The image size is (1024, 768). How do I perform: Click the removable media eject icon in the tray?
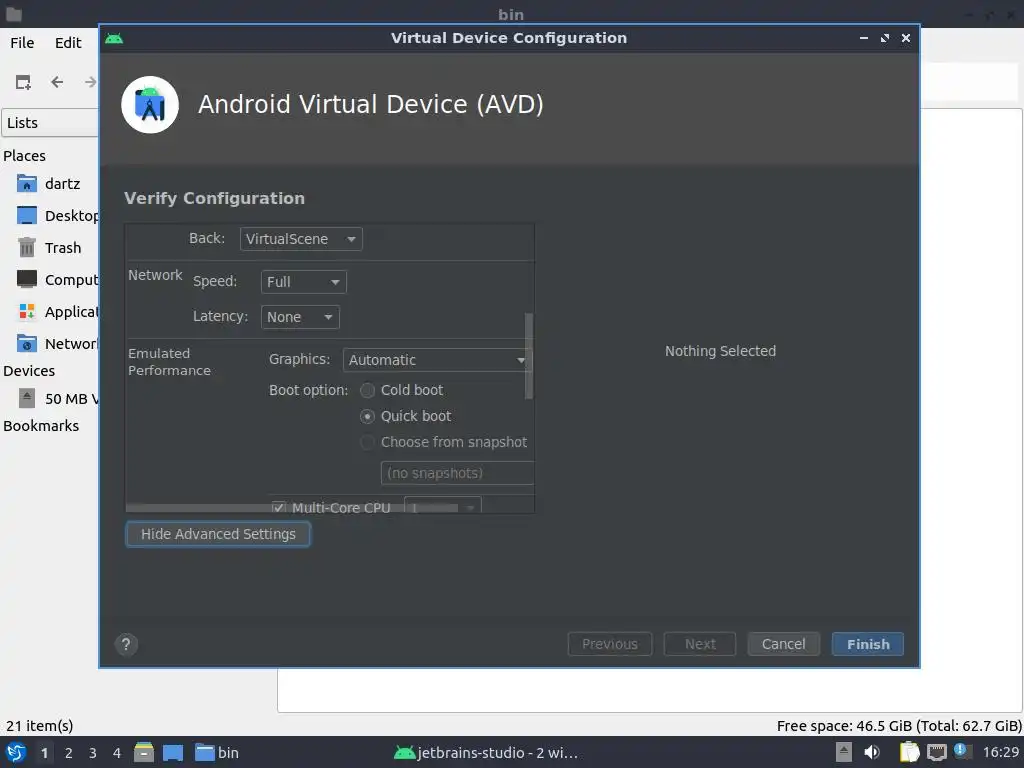pos(844,752)
